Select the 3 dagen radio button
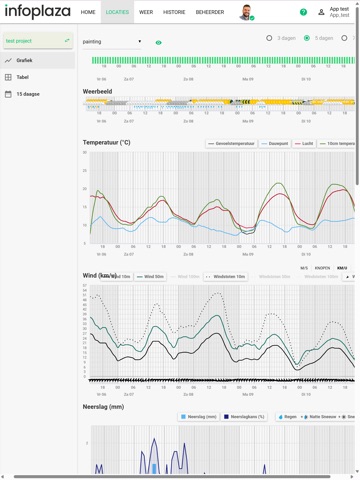Image resolution: width=360 pixels, height=480 pixels. point(269,38)
